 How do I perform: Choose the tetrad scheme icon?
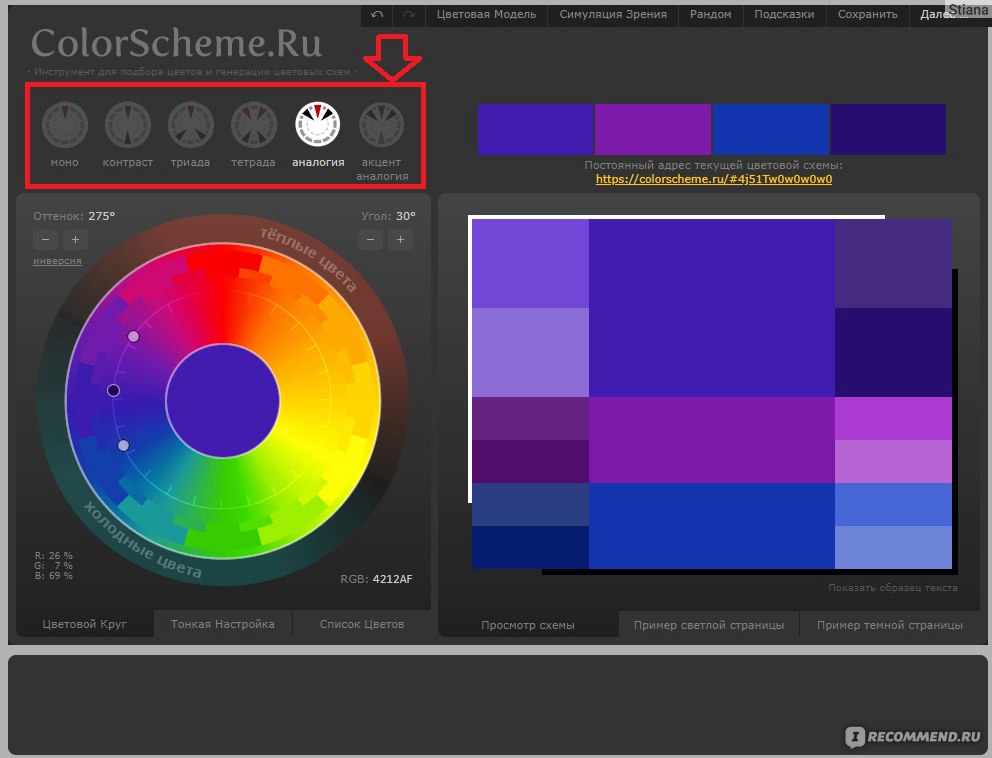pos(254,125)
